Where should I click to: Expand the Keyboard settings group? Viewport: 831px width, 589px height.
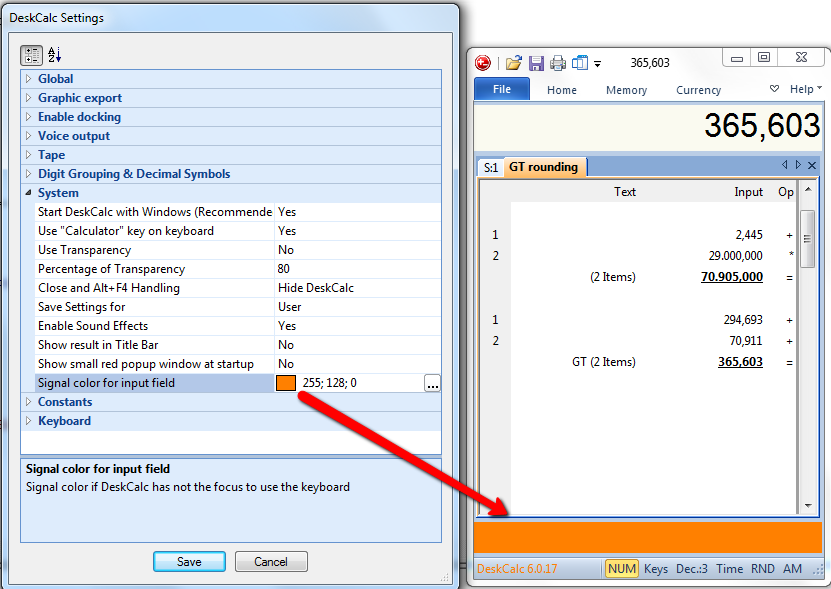click(x=29, y=421)
